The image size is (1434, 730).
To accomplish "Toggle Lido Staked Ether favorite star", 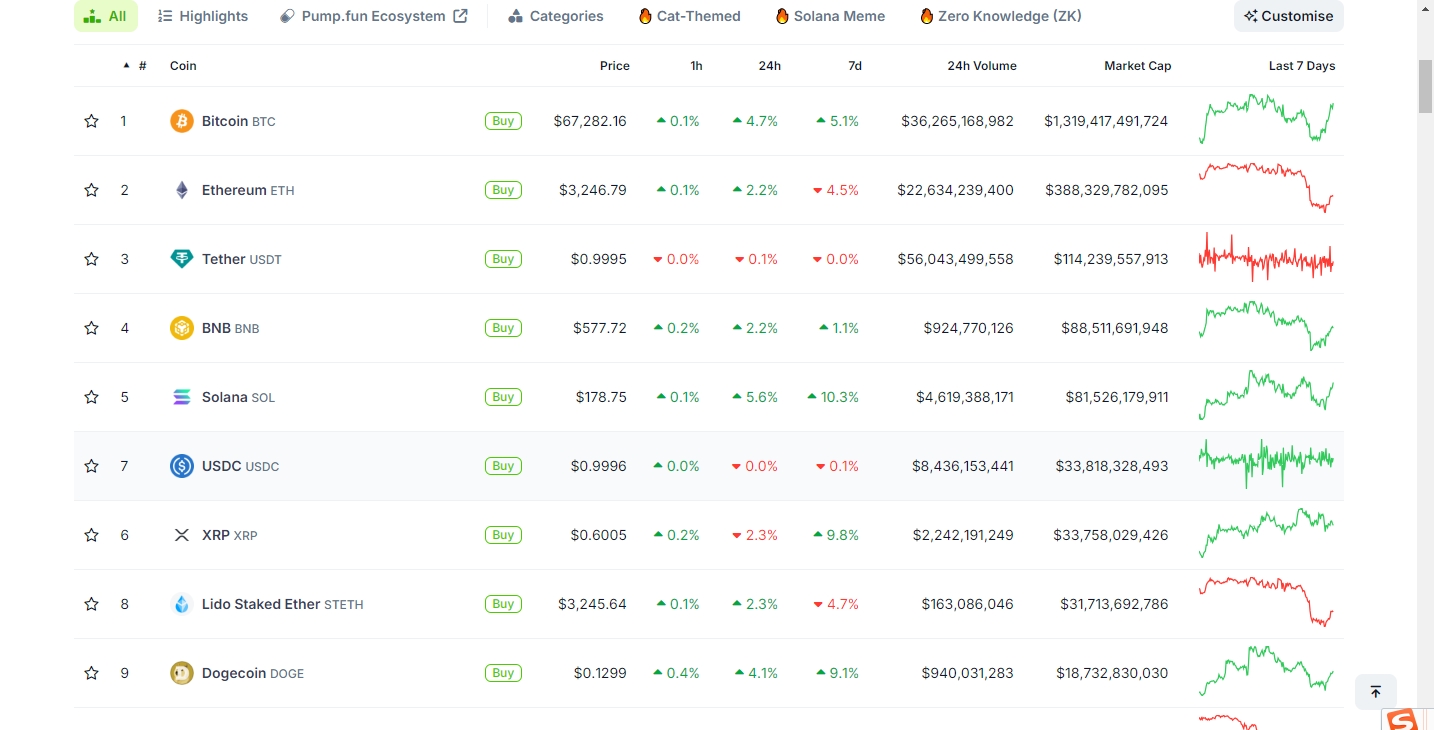I will (91, 604).
